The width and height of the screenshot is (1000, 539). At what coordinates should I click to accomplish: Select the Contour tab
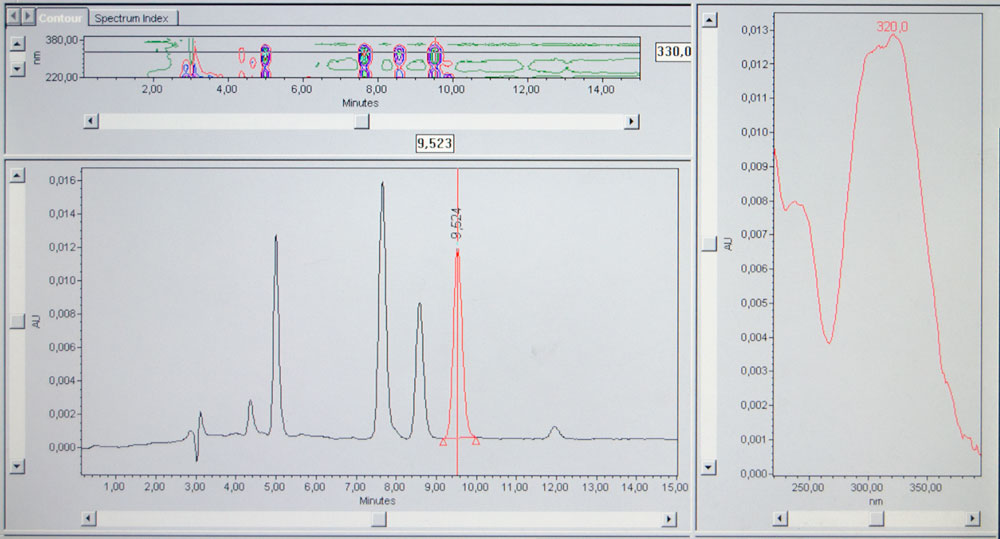(61, 18)
